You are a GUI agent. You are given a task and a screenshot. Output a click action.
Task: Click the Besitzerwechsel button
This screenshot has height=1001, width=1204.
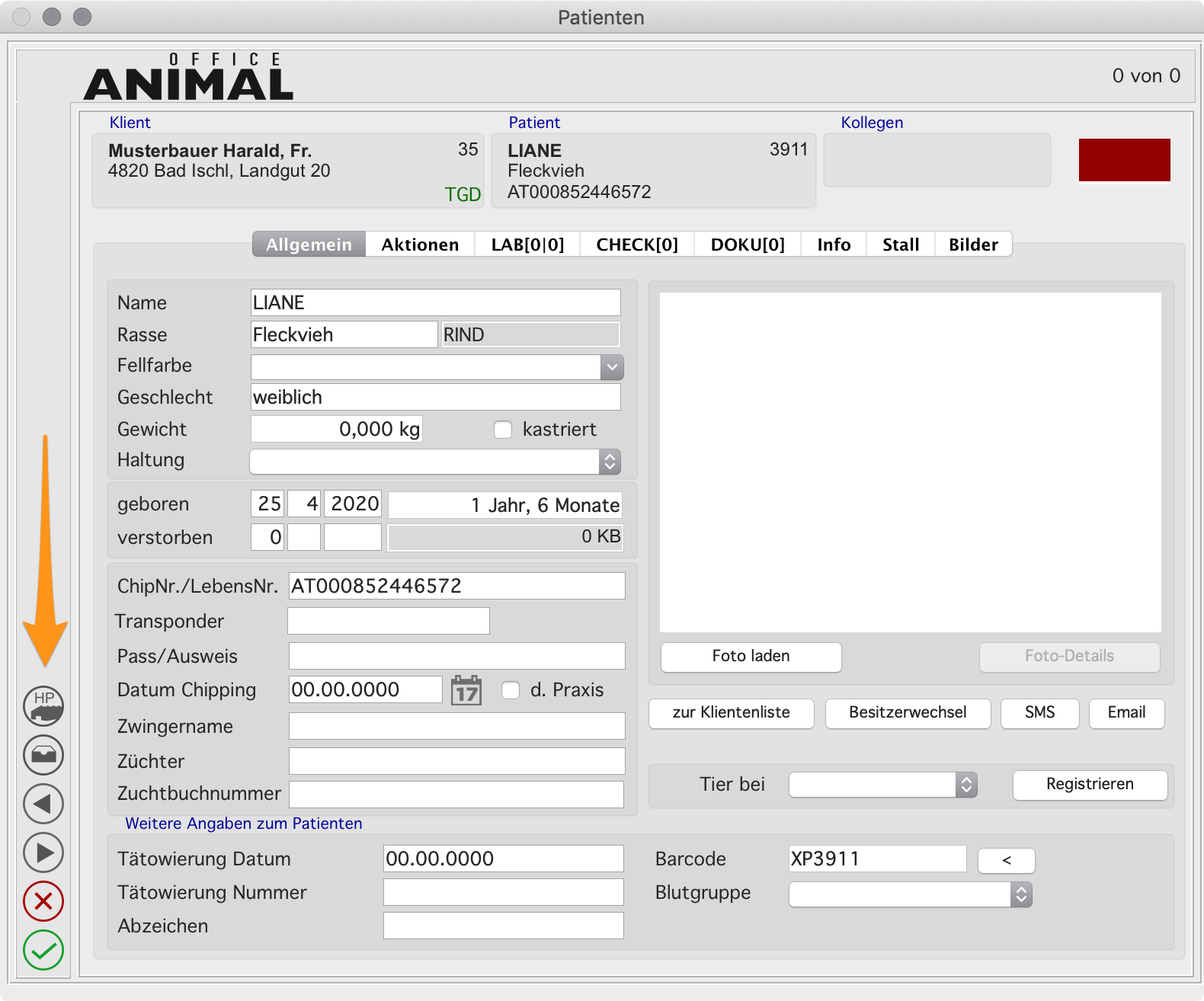click(x=908, y=713)
